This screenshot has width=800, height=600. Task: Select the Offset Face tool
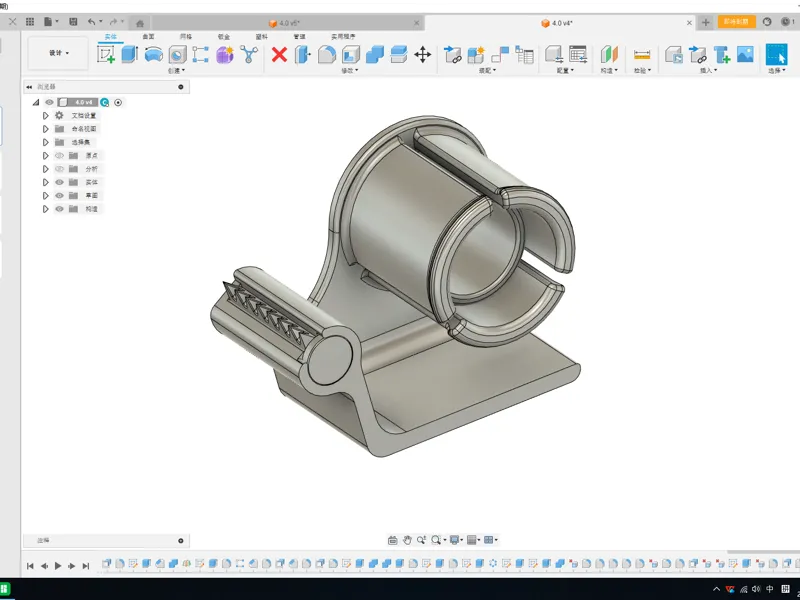pyautogui.click(x=398, y=54)
